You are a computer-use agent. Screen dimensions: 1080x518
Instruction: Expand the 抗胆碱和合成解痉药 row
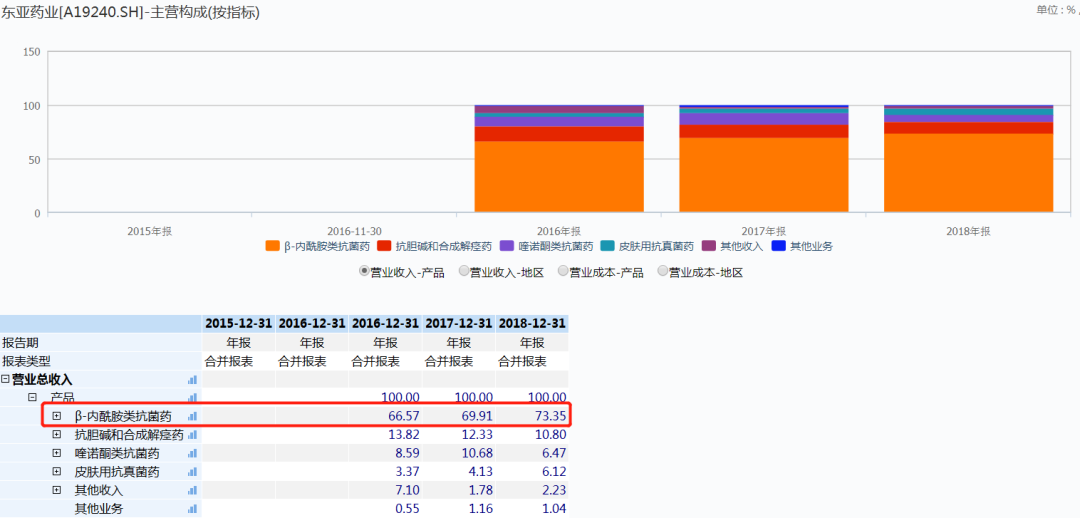tap(57, 435)
